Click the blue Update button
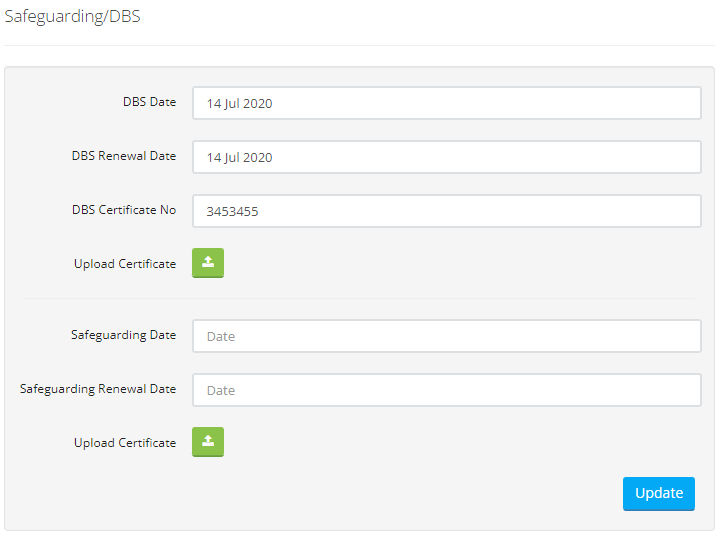Image resolution: width=720 pixels, height=536 pixels. (658, 494)
